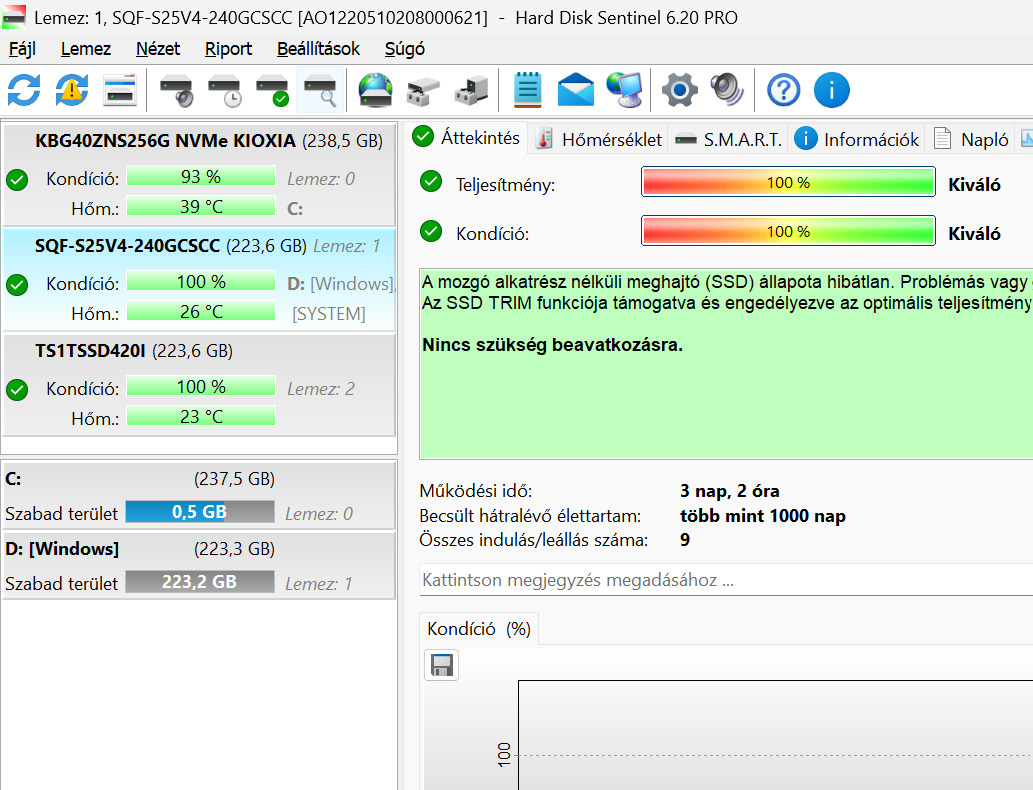This screenshot has width=1033, height=790.
Task: Click the 'Nincs szükség beavatkozásra.' text
Action: 552,345
